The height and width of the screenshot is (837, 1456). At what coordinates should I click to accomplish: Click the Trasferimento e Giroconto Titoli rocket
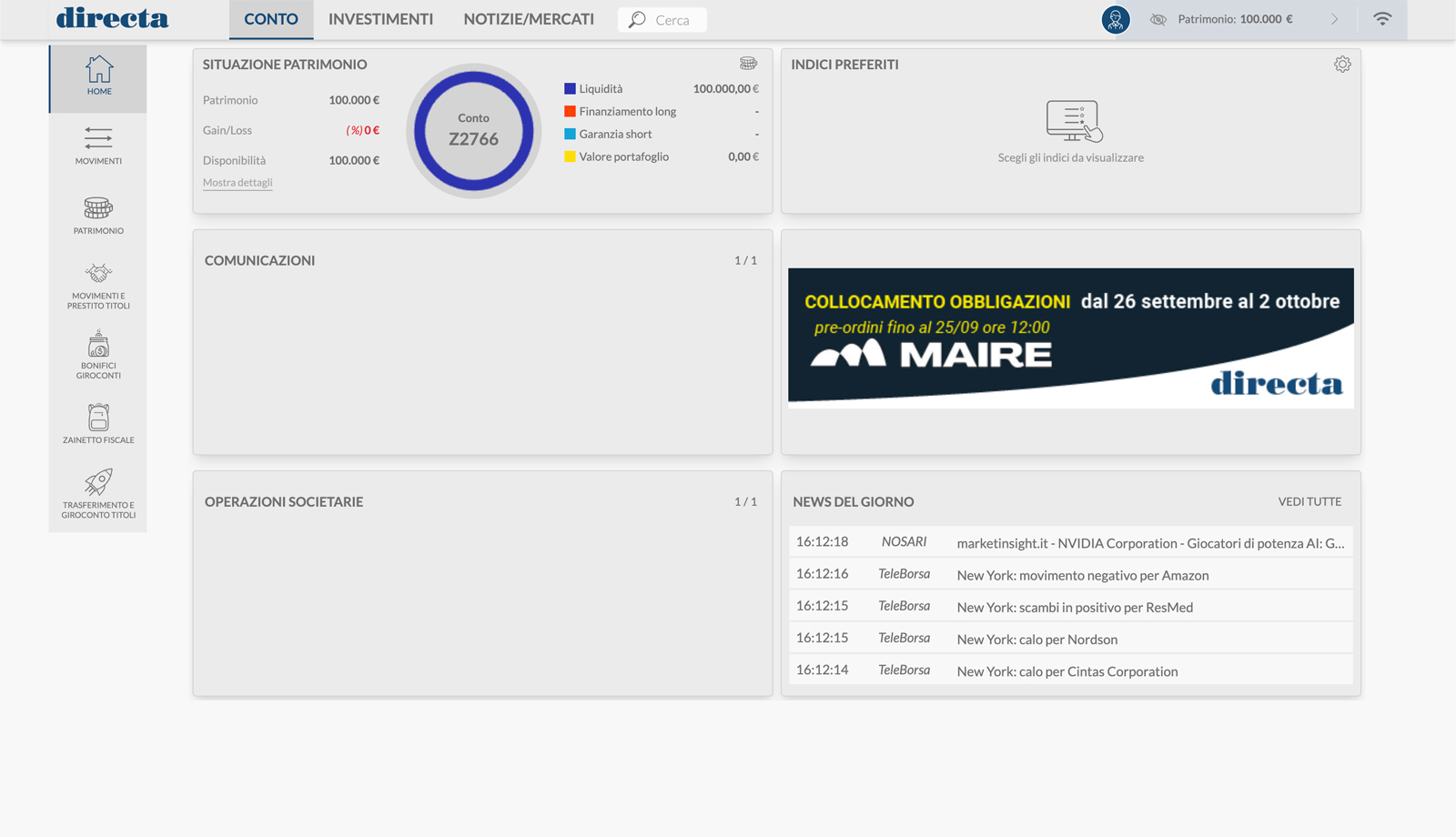click(x=98, y=482)
